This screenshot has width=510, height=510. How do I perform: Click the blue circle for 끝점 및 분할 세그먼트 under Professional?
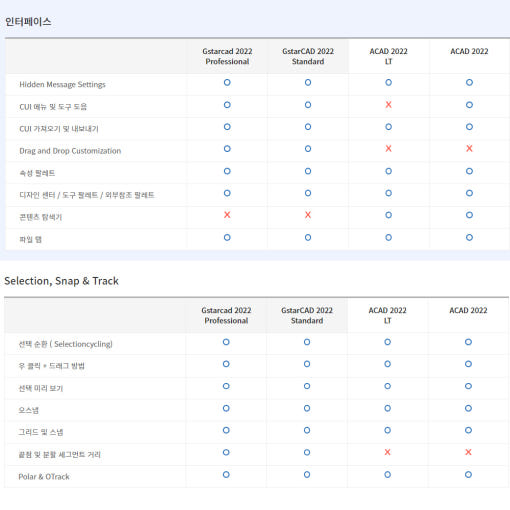click(x=226, y=452)
